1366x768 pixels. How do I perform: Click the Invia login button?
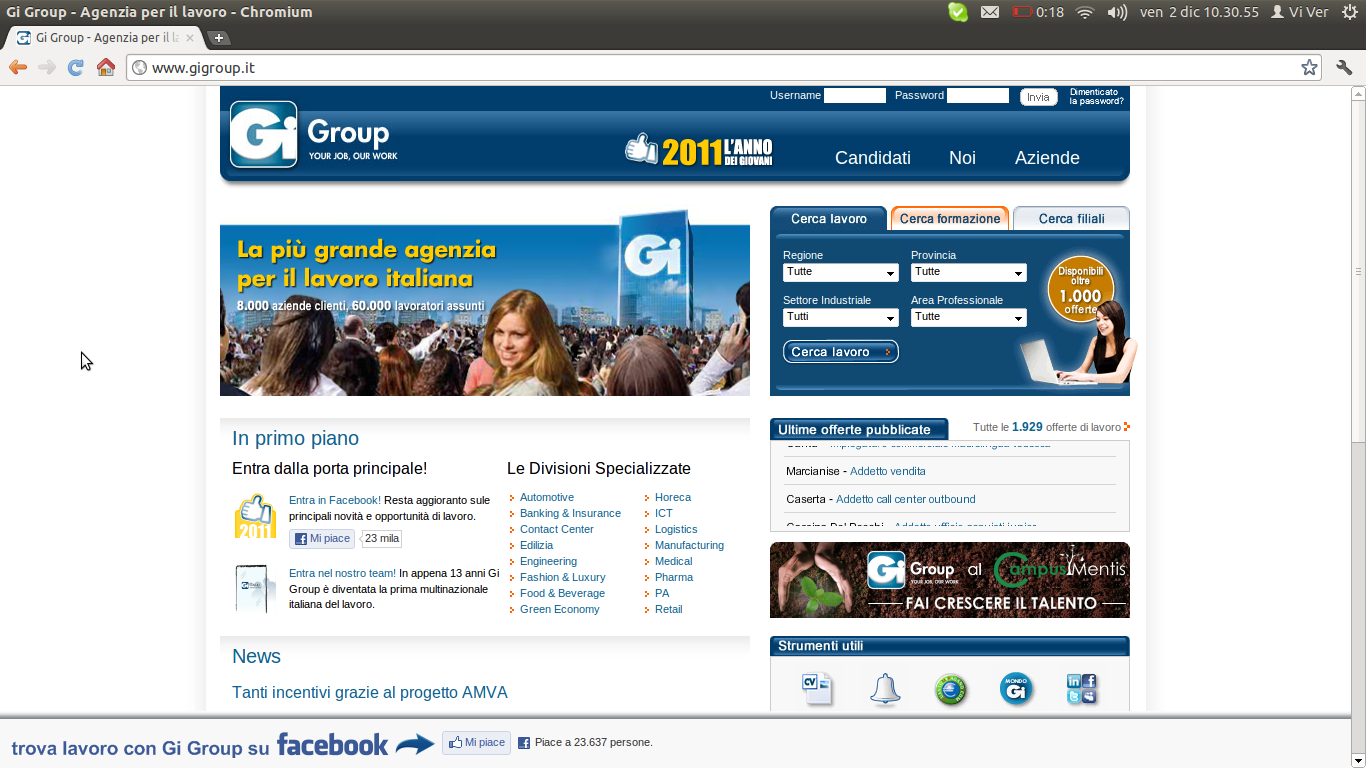click(1038, 97)
